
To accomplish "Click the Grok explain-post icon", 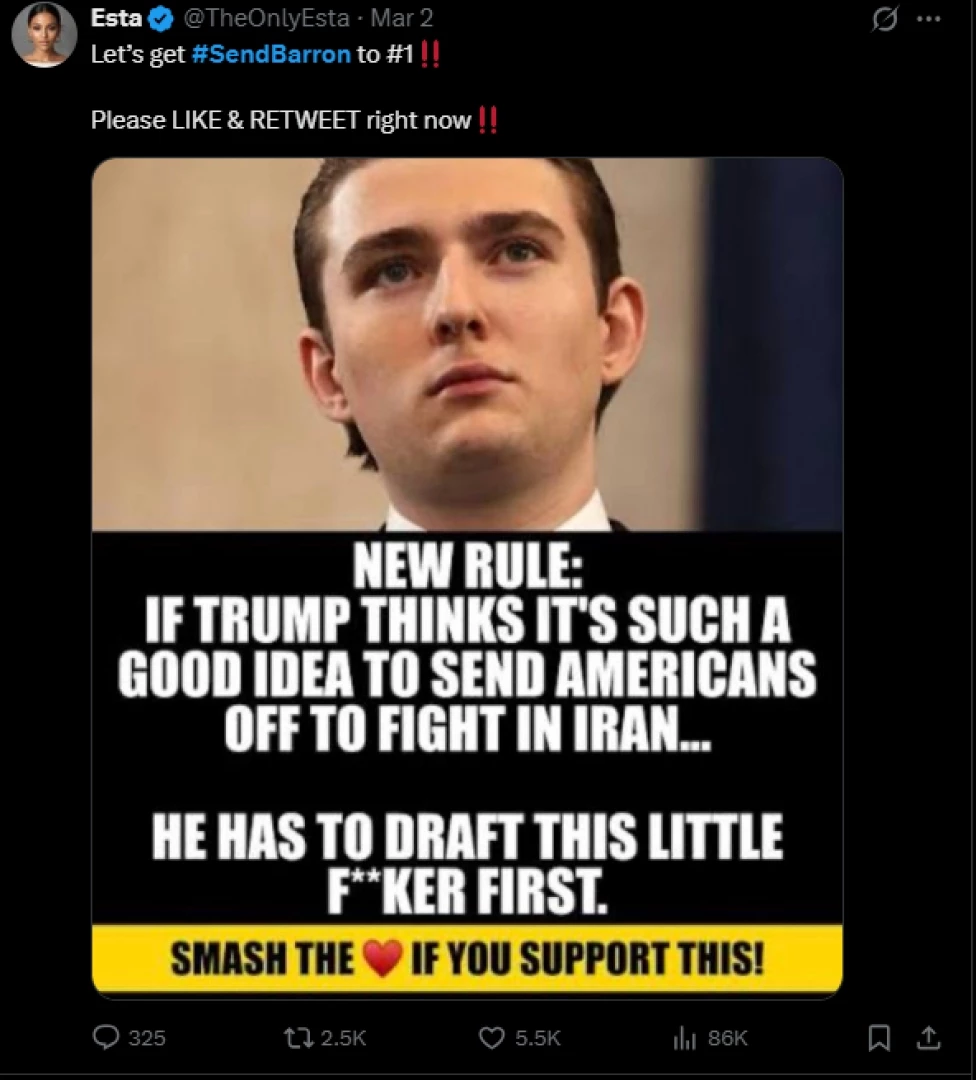I will 884,19.
